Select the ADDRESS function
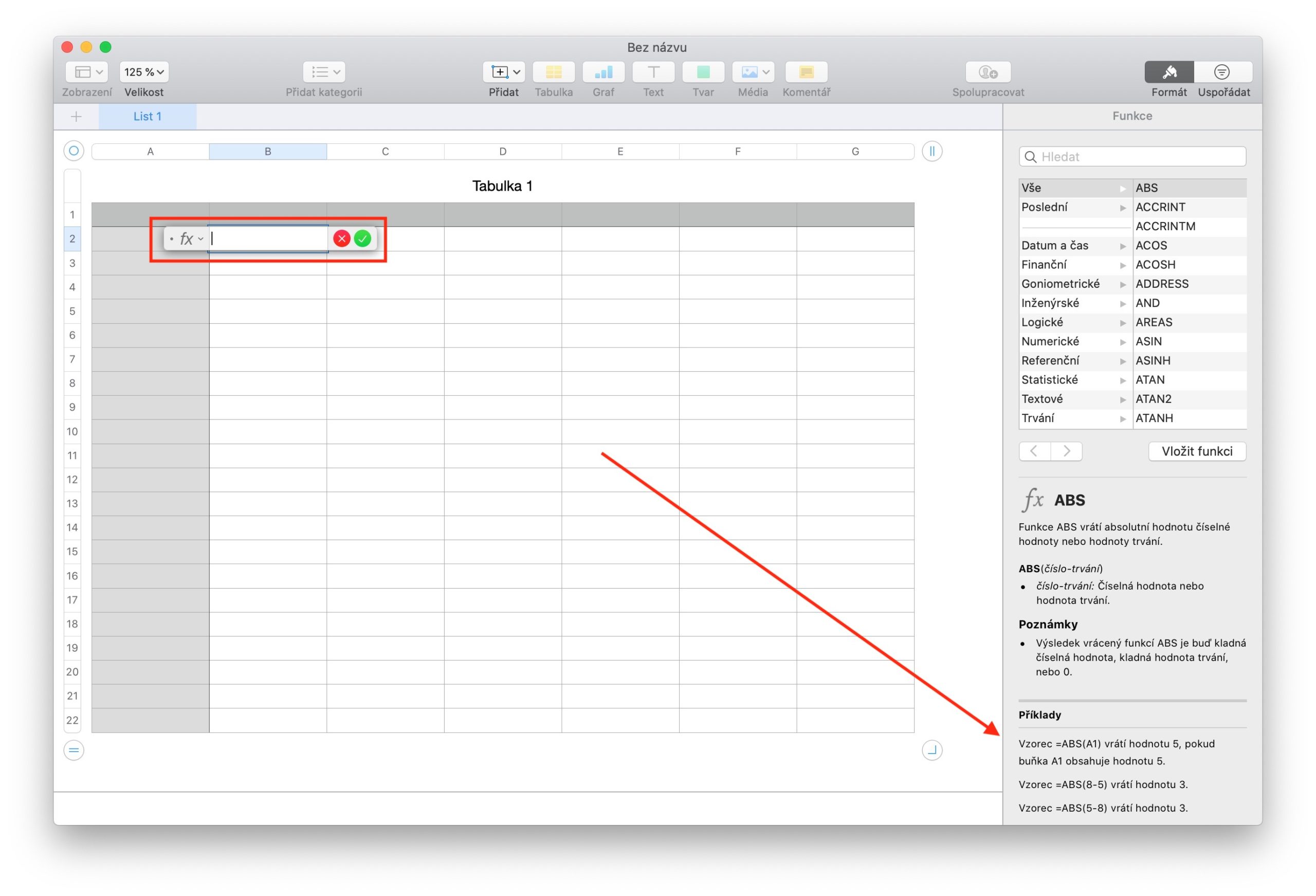 point(1190,284)
